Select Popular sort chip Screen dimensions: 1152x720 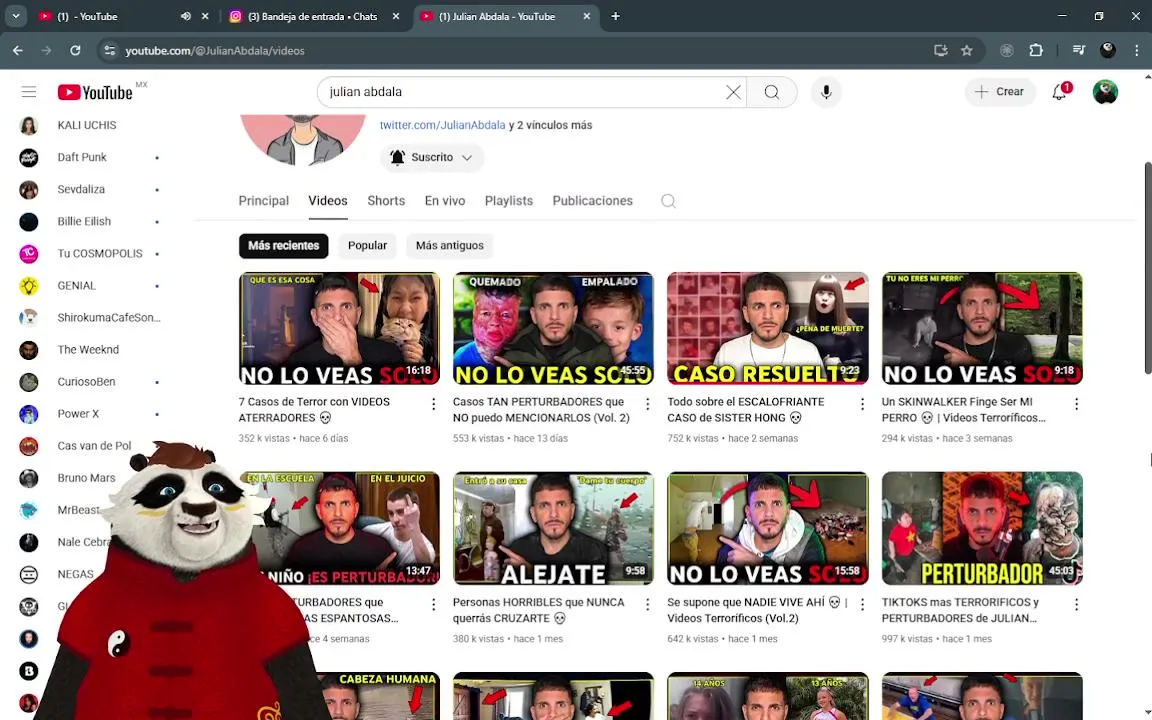coord(367,245)
